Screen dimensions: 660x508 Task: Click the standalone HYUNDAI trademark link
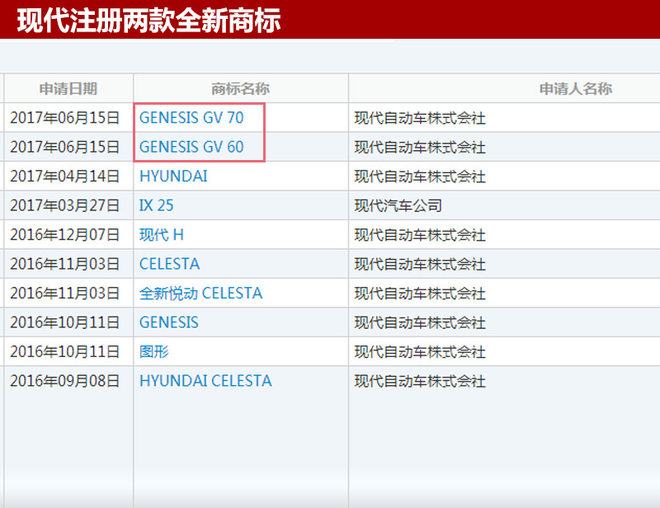coord(173,176)
